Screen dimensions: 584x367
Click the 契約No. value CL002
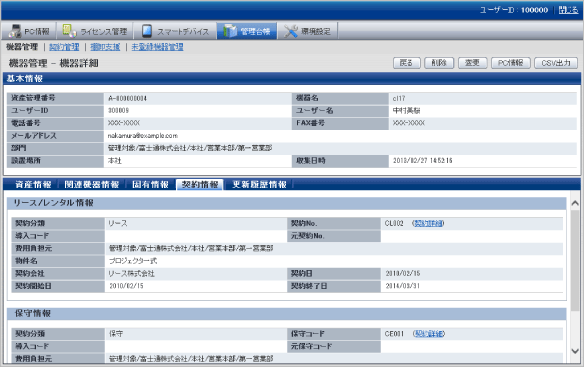pyautogui.click(x=394, y=223)
